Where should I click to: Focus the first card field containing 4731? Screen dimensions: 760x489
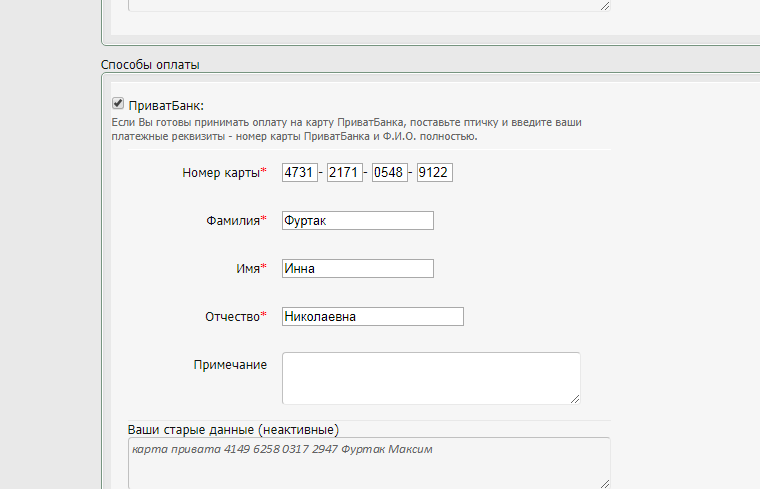coord(299,173)
